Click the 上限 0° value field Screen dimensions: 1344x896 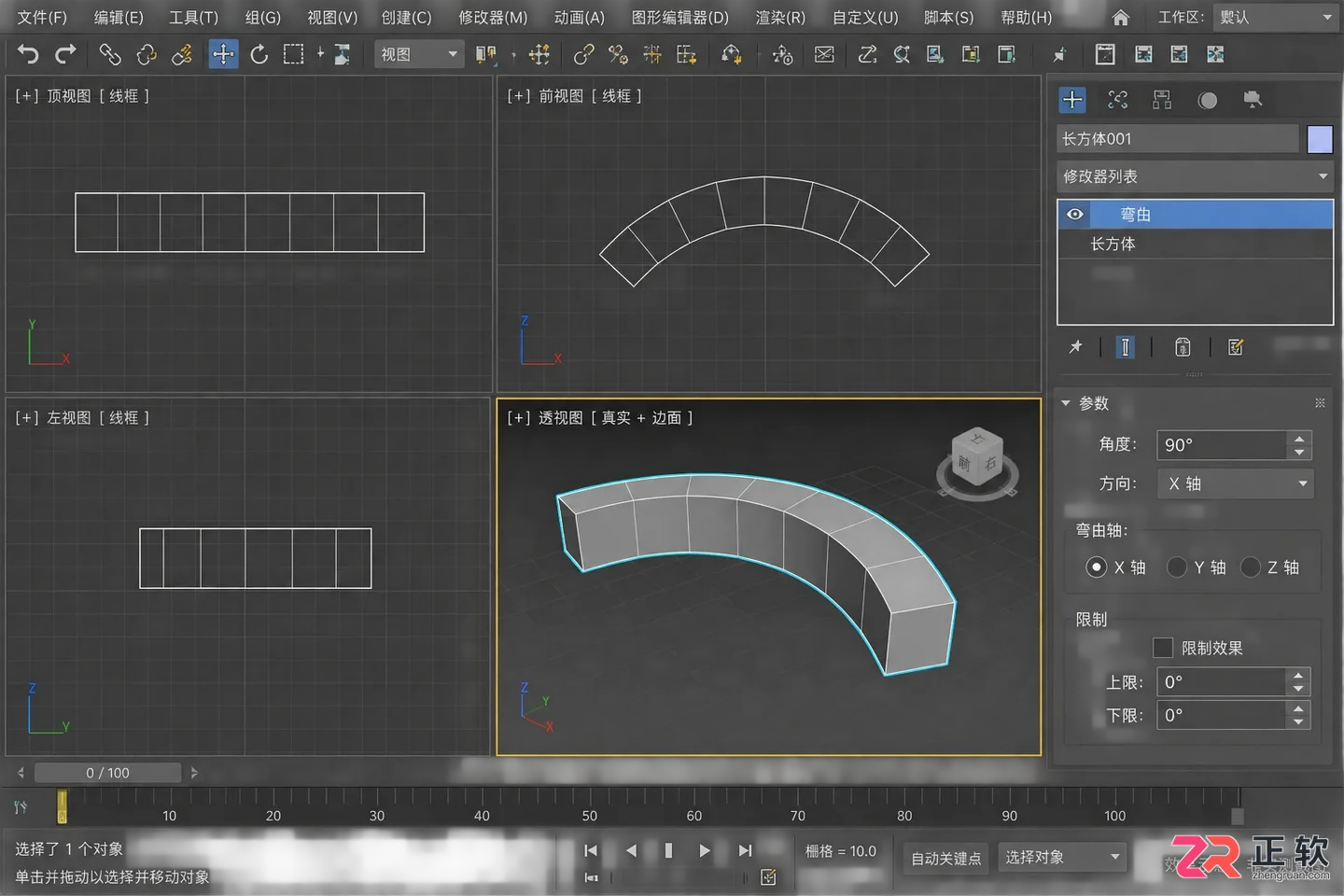pyautogui.click(x=1221, y=682)
